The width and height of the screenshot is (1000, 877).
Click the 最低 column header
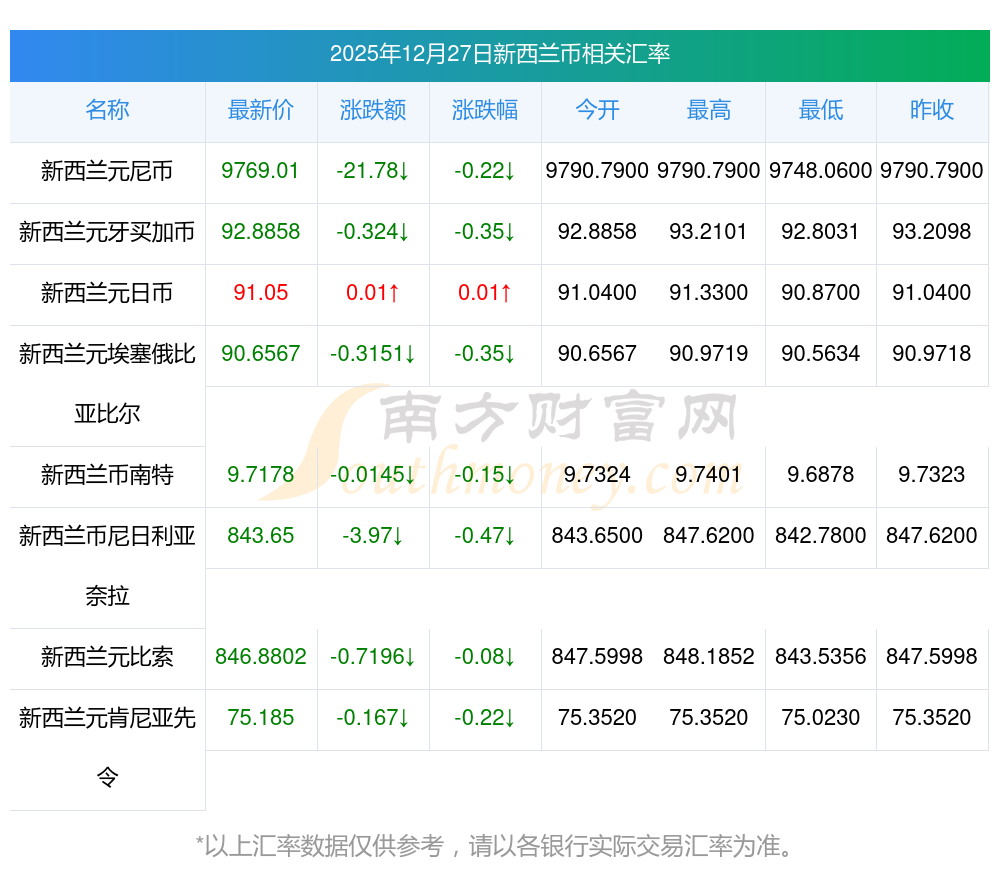tap(821, 110)
